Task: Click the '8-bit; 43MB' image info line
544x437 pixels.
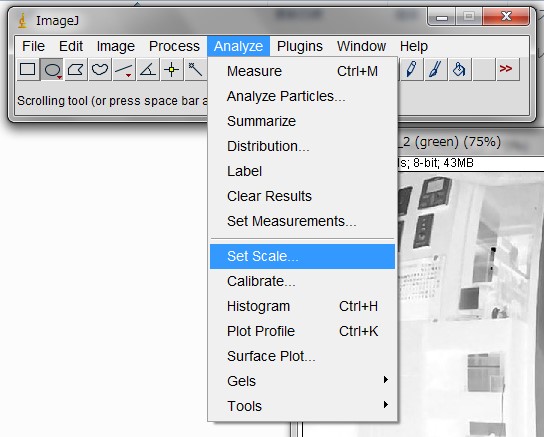Action: [443, 163]
